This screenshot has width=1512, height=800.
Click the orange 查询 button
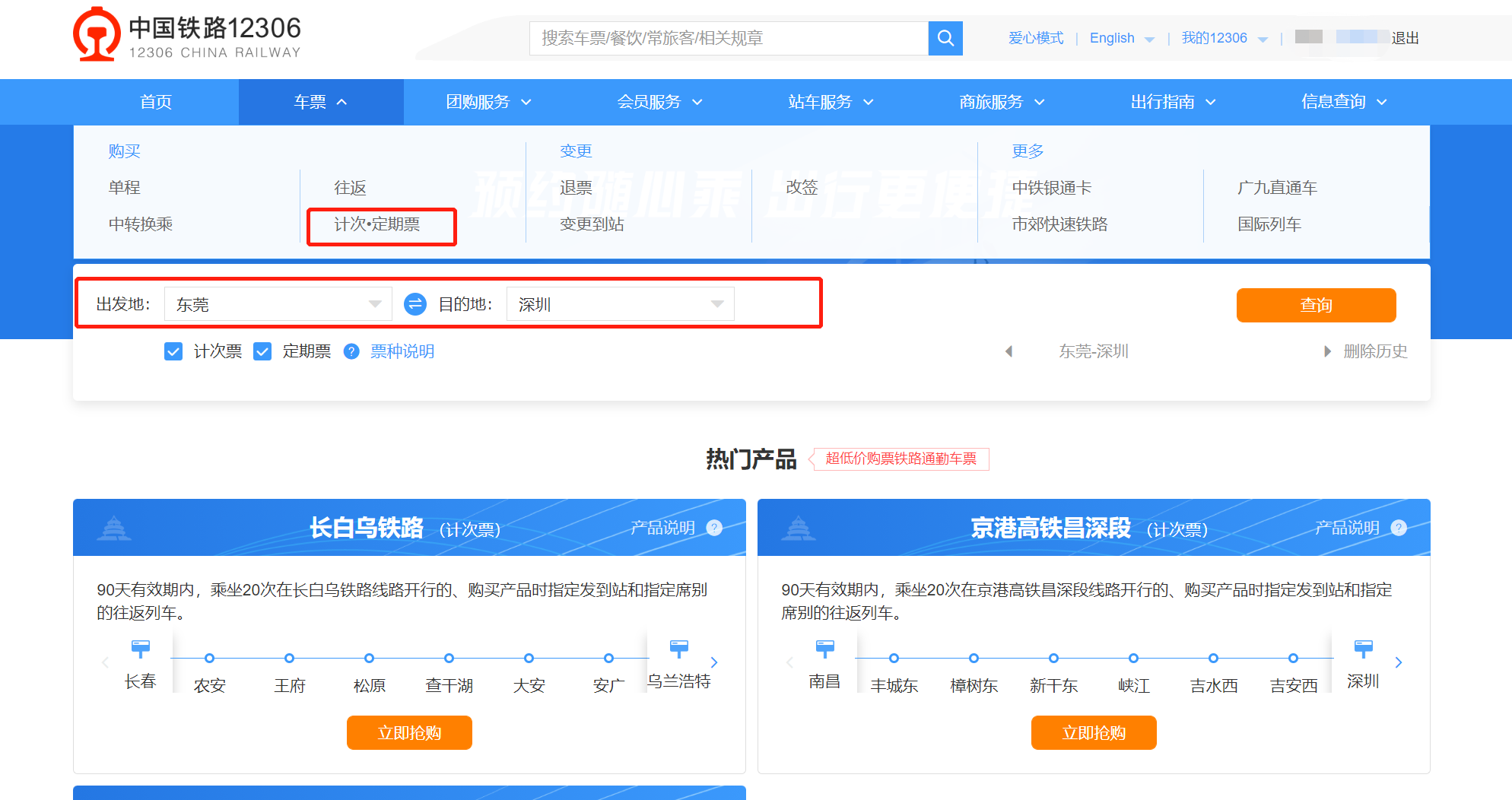tap(1317, 305)
